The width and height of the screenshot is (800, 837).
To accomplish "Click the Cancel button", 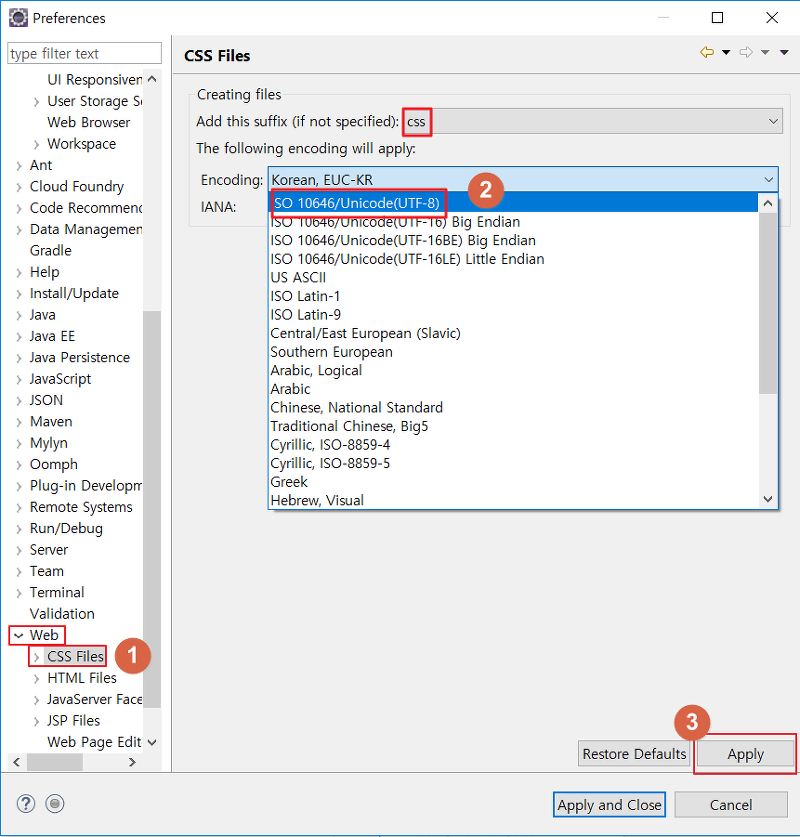I will click(x=731, y=804).
